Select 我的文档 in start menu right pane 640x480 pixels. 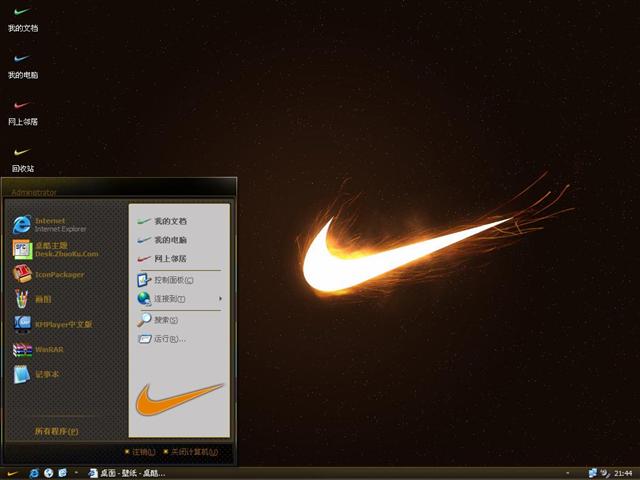tap(162, 221)
